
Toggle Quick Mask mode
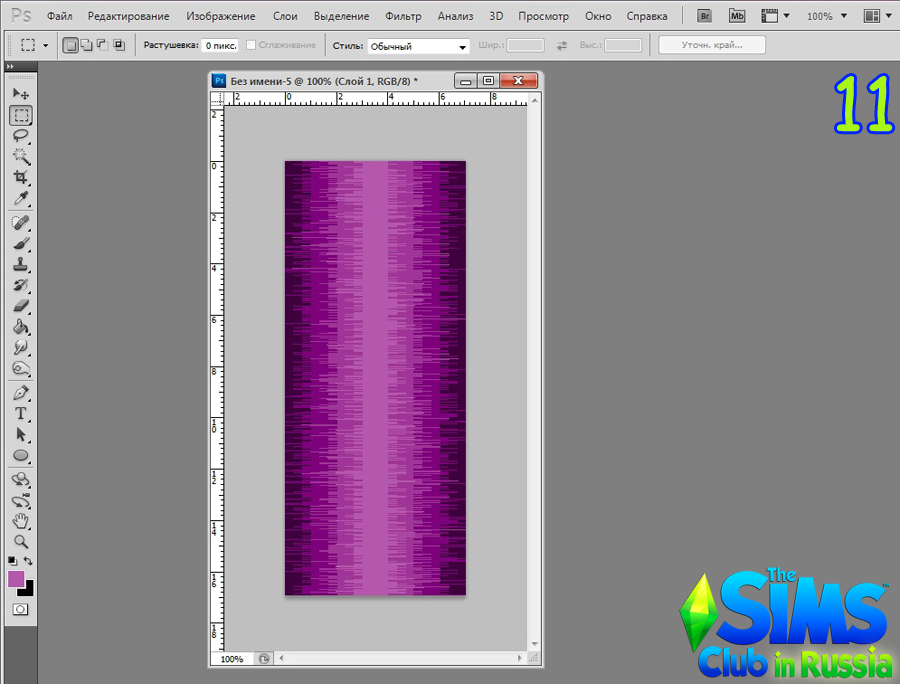click(x=20, y=608)
